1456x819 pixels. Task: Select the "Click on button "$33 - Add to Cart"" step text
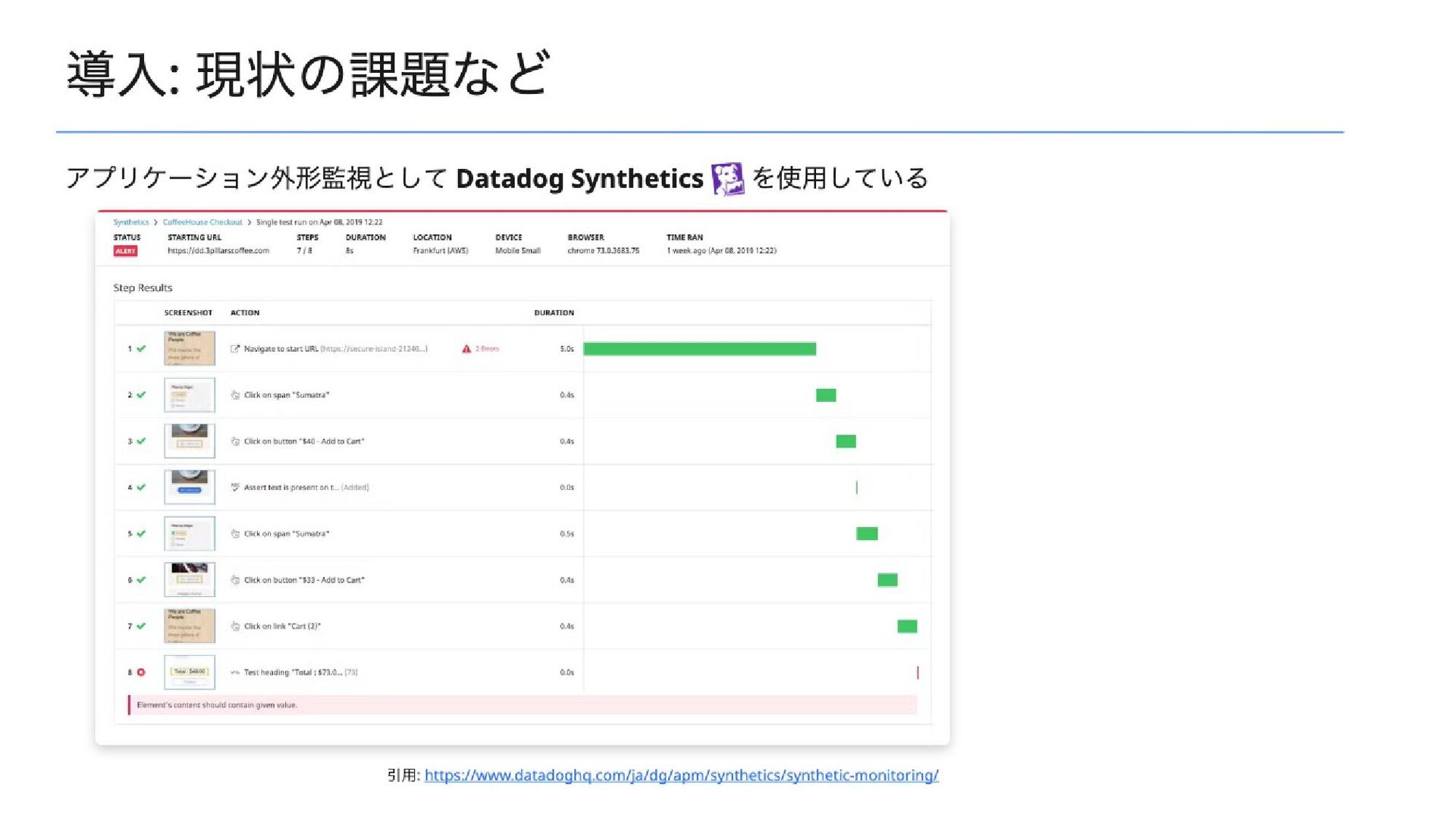tap(304, 580)
